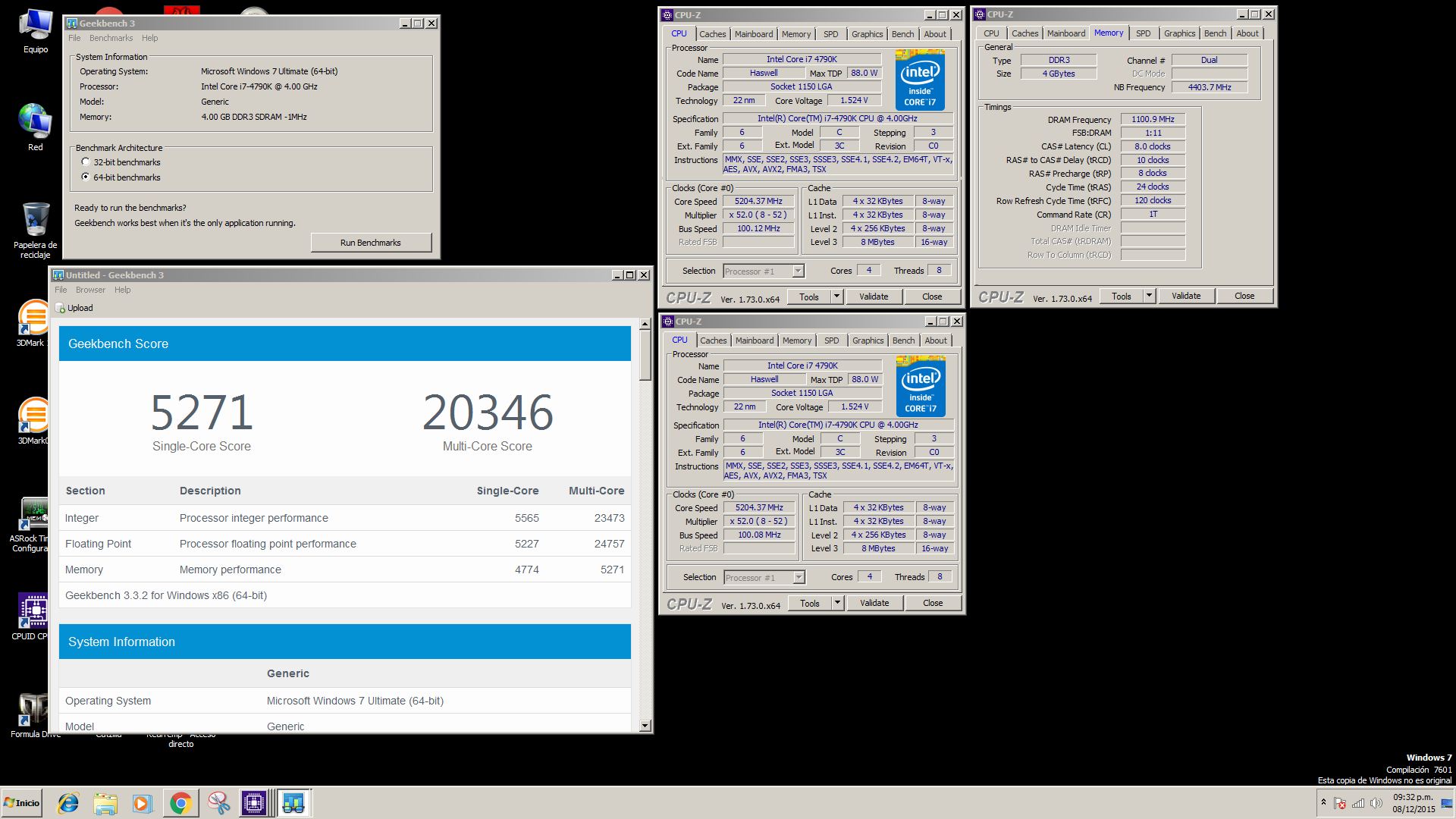Open Google Chrome from taskbar
This screenshot has width=1456, height=819.
pyautogui.click(x=180, y=803)
